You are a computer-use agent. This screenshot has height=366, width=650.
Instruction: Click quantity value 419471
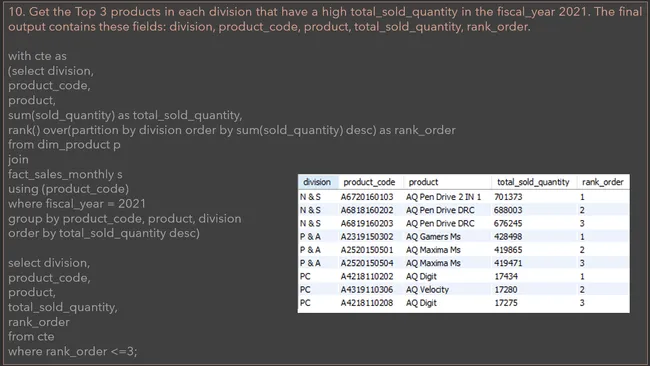(x=508, y=263)
